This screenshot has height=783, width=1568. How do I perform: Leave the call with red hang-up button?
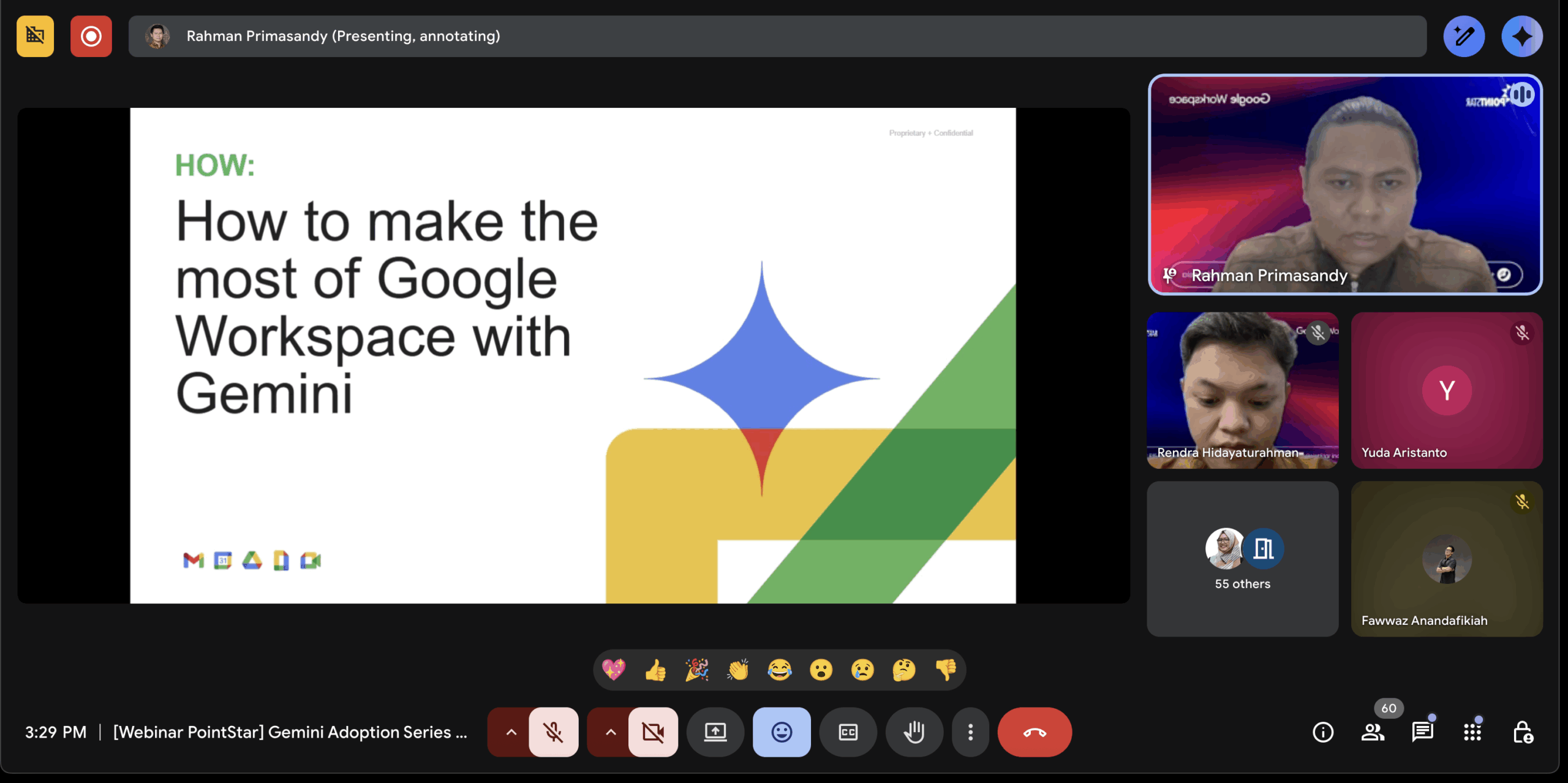pos(1035,732)
